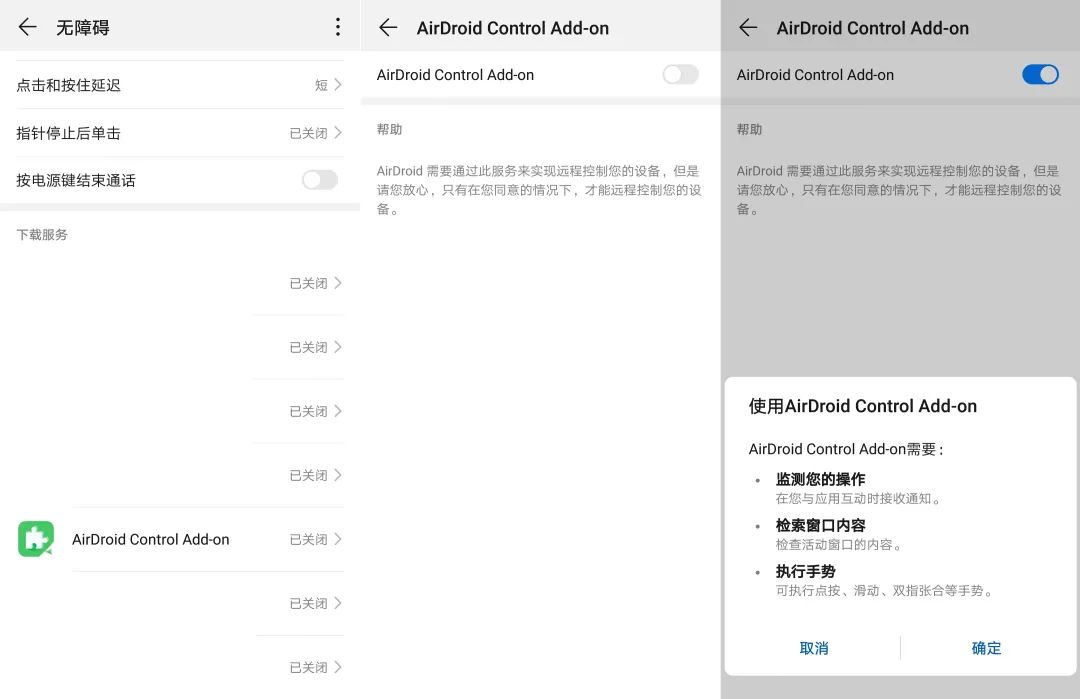Click the AirDroid Control Add-on title bar
This screenshot has height=699, width=1080.
(x=513, y=28)
